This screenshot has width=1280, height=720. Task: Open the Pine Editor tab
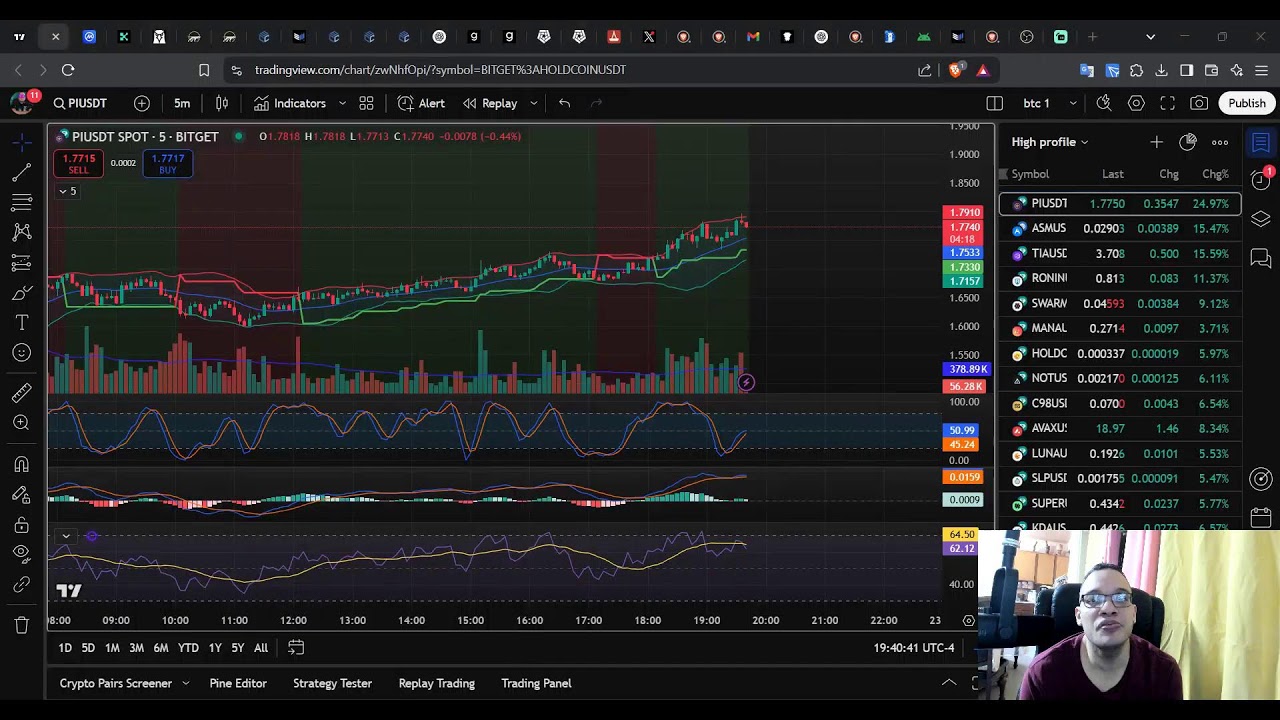pos(238,683)
